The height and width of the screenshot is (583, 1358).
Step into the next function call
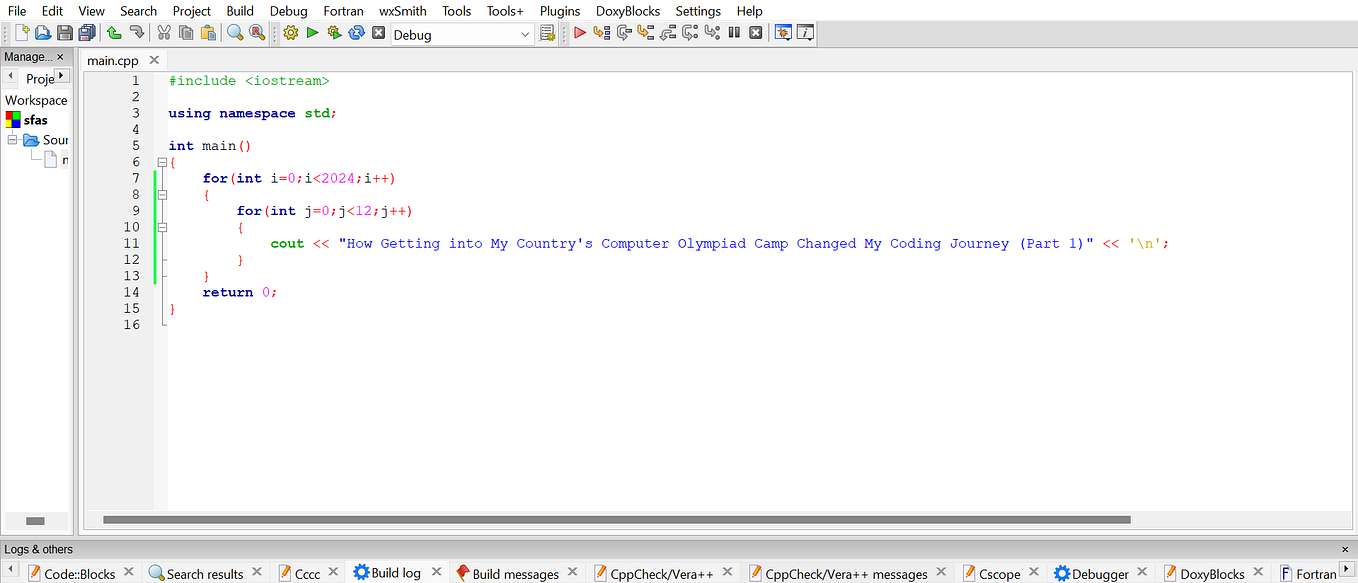(647, 32)
